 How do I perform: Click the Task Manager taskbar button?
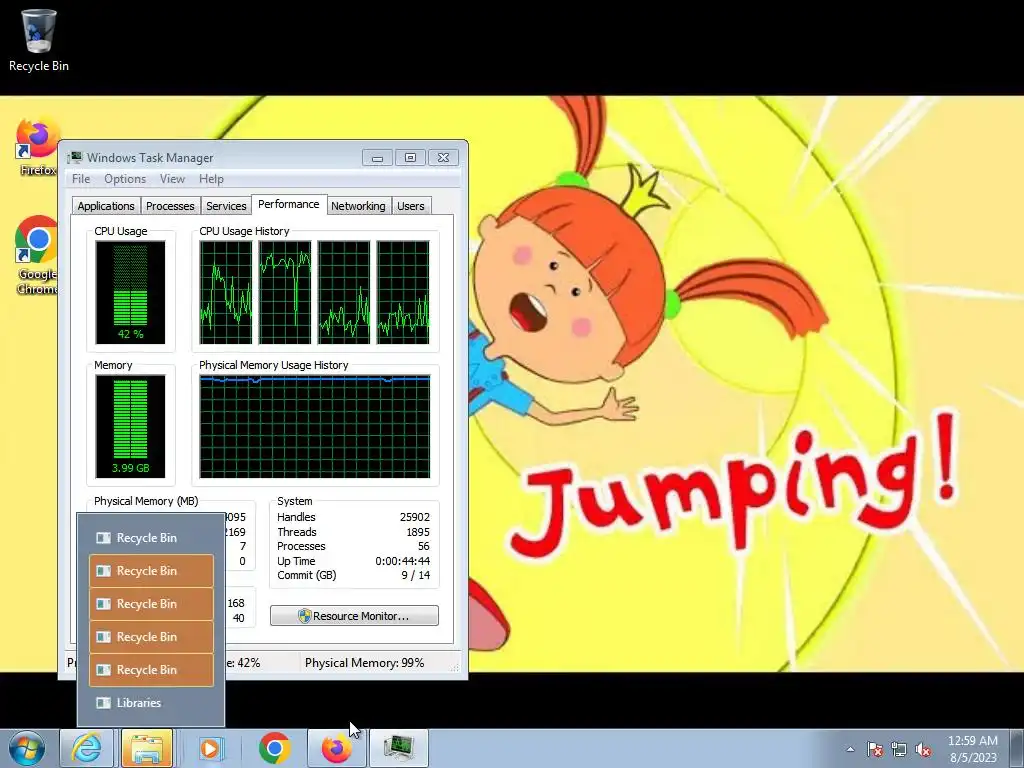[x=398, y=748]
